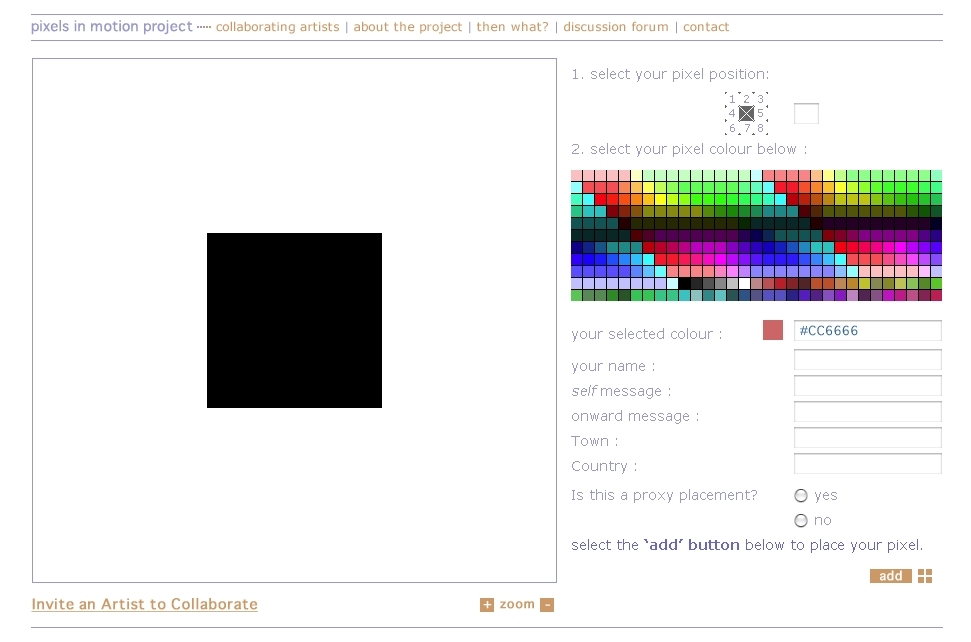The image size is (971, 642).
Task: Click the crossed center pixel position box
Action: [747, 113]
